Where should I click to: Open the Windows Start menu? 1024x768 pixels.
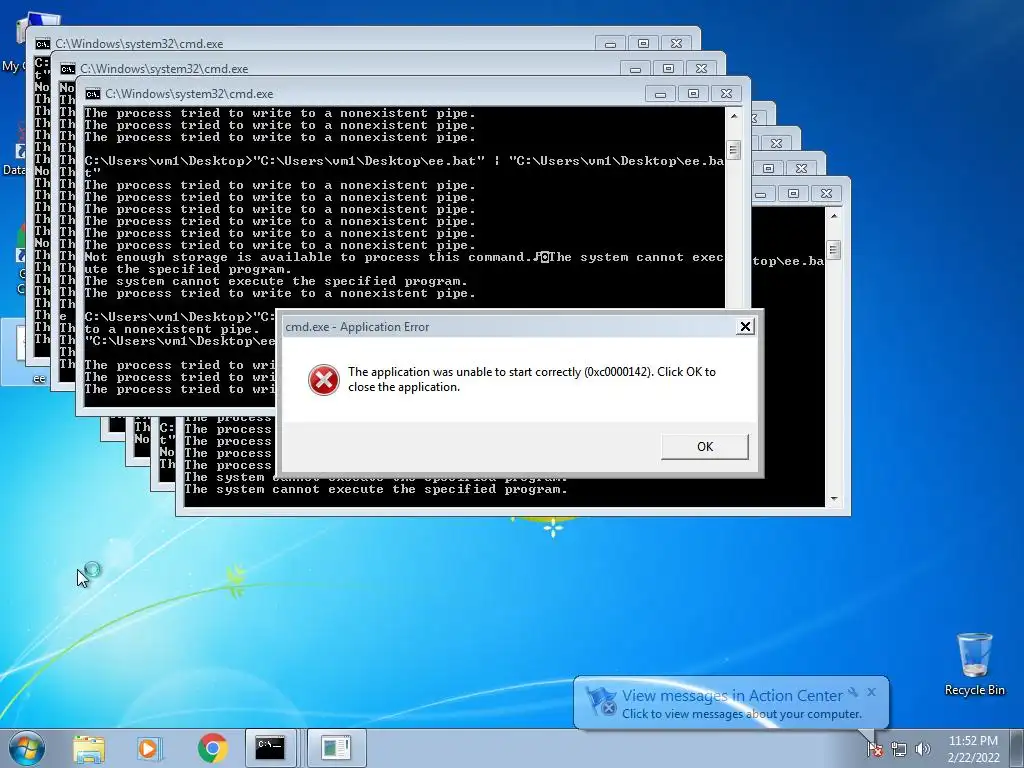click(27, 748)
